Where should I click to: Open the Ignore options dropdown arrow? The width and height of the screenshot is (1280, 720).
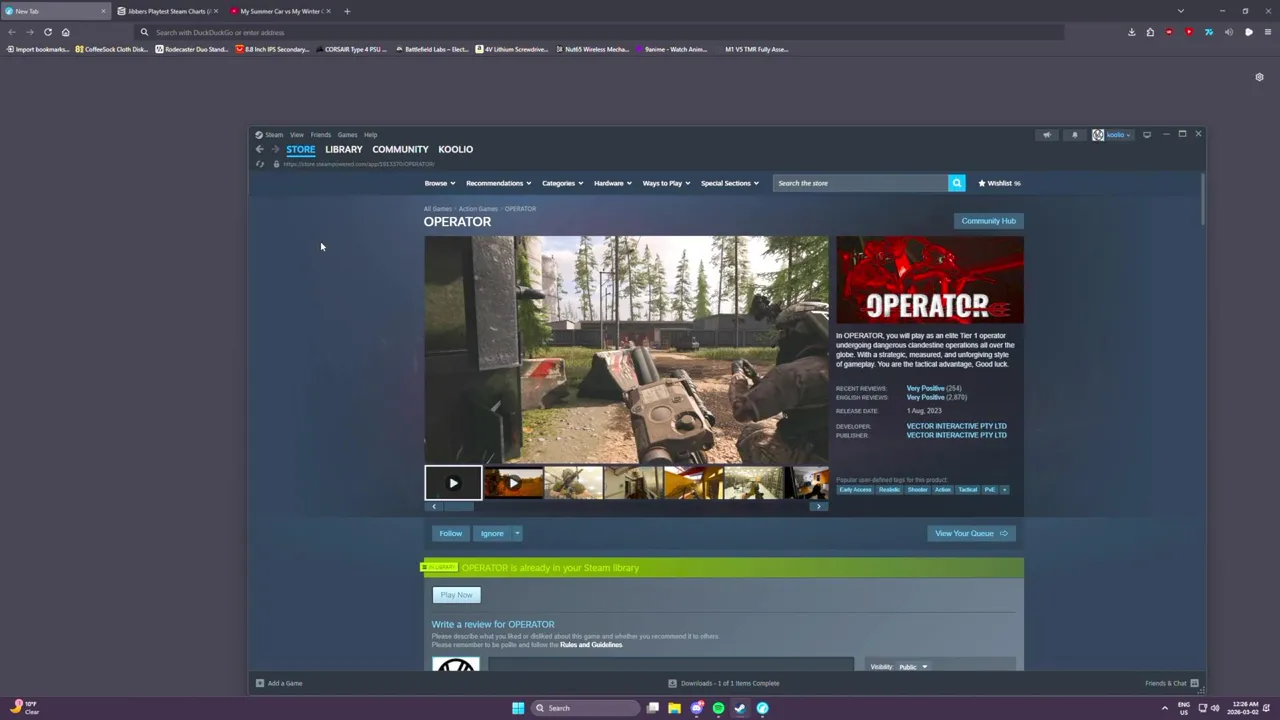pos(517,533)
